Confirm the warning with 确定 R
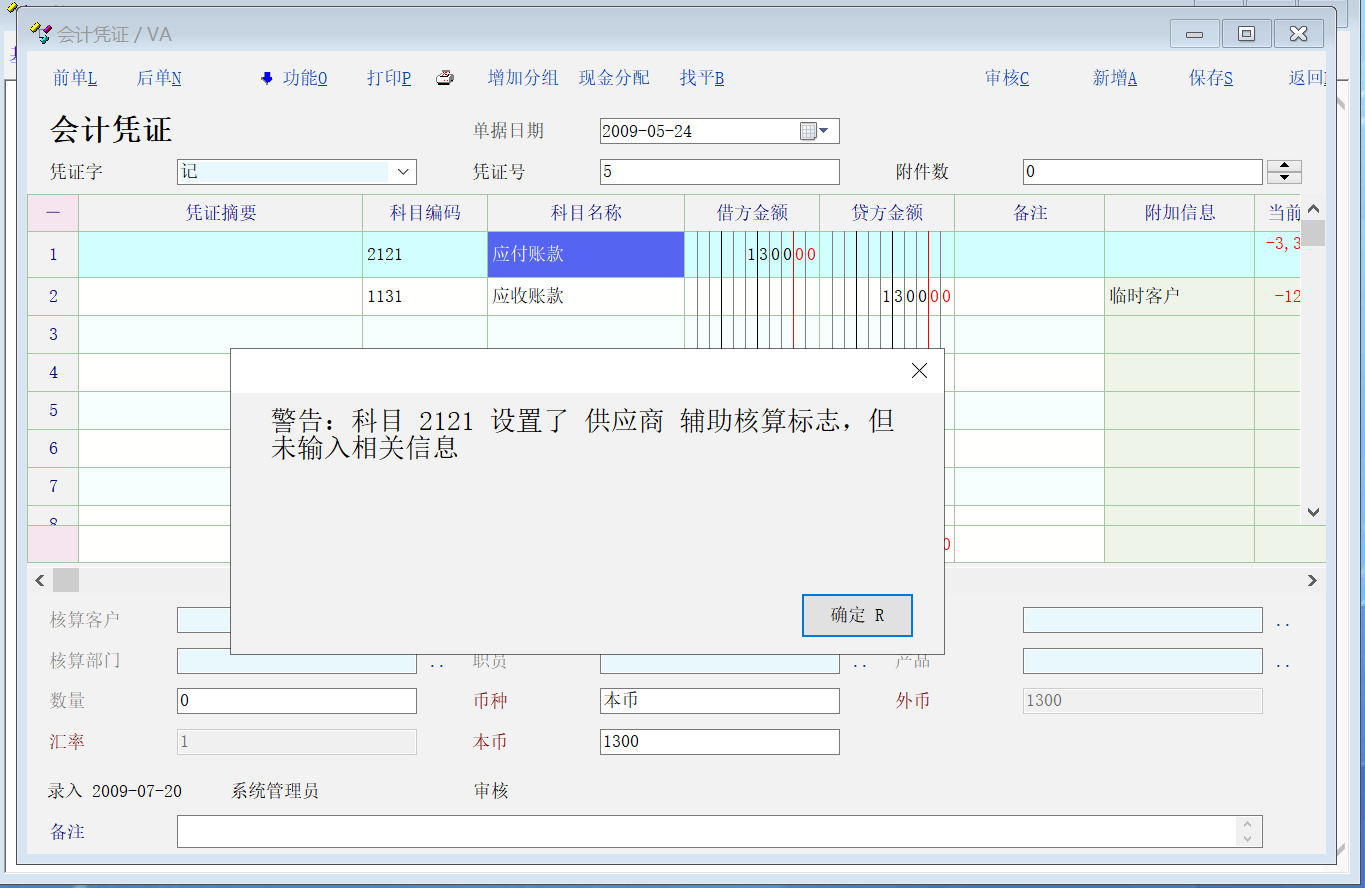This screenshot has height=888, width=1365. (857, 615)
